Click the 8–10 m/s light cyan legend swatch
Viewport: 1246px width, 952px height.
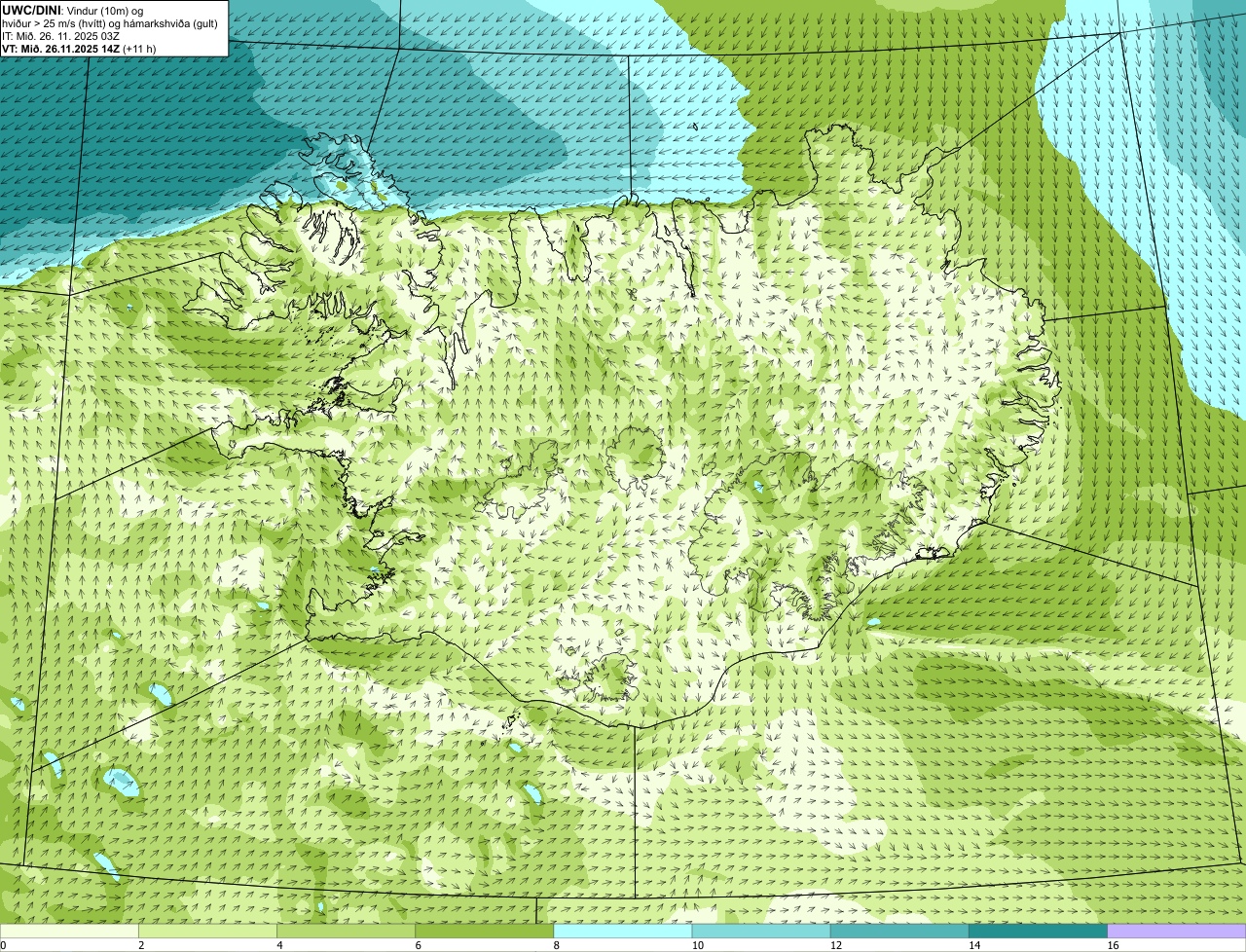623,931
